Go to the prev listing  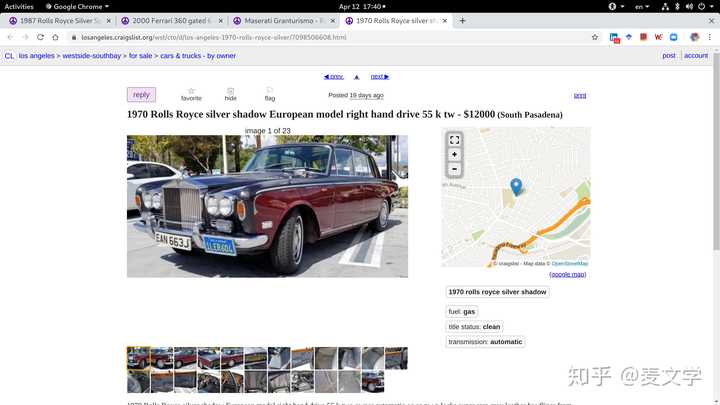[x=333, y=77]
